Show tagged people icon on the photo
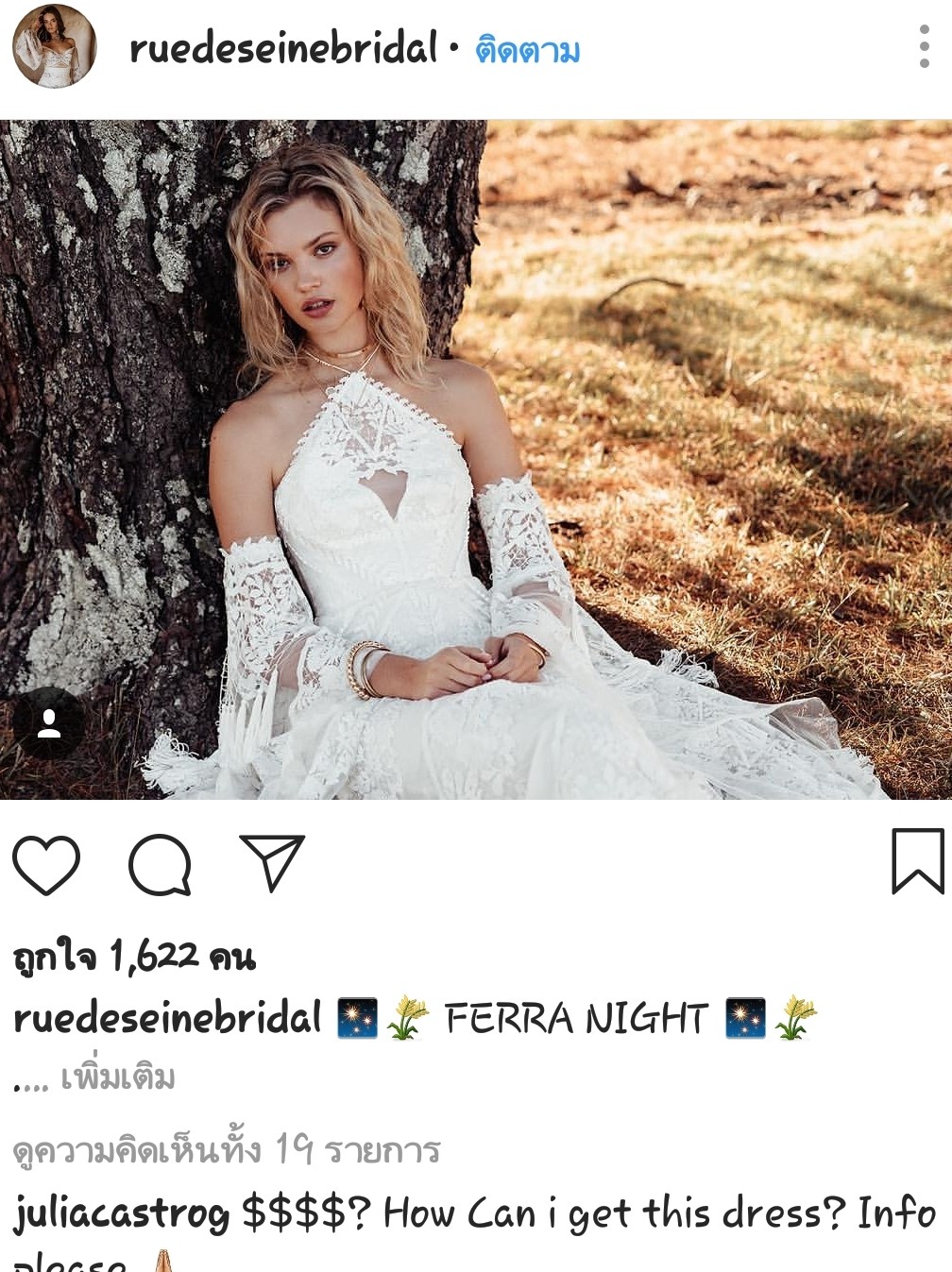Viewport: 952px width, 1272px height. (x=49, y=723)
